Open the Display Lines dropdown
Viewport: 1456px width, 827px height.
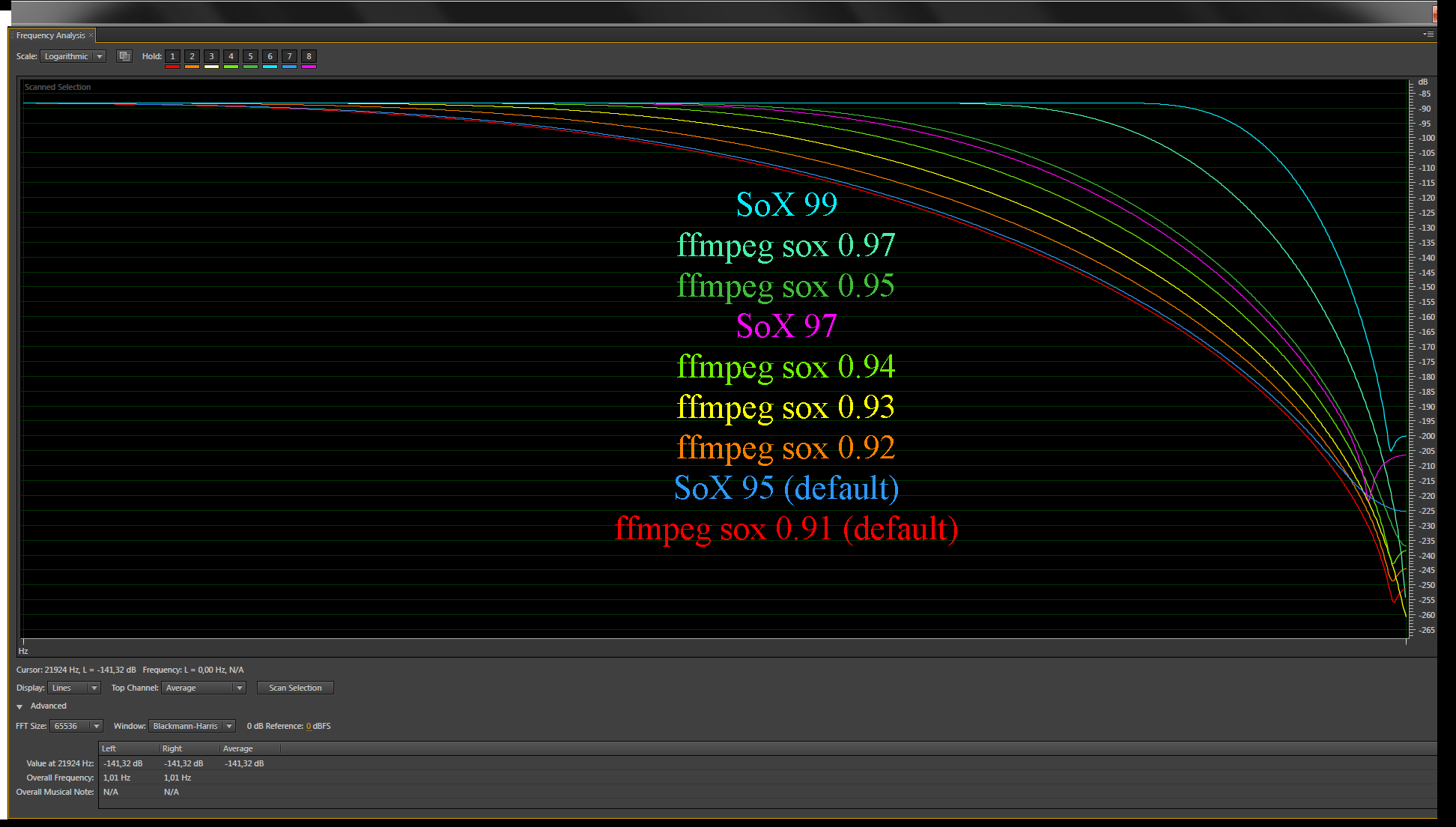tap(73, 688)
